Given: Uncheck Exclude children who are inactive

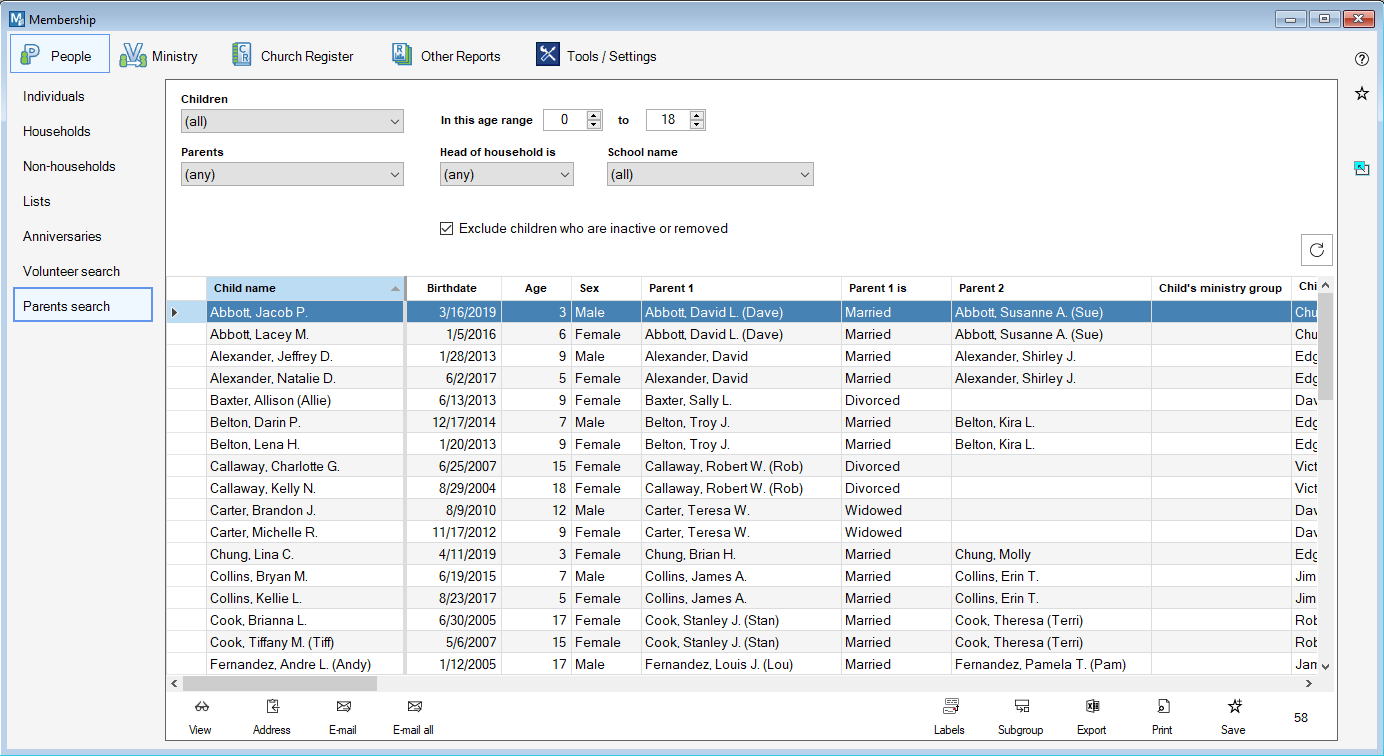Looking at the screenshot, I should point(447,229).
